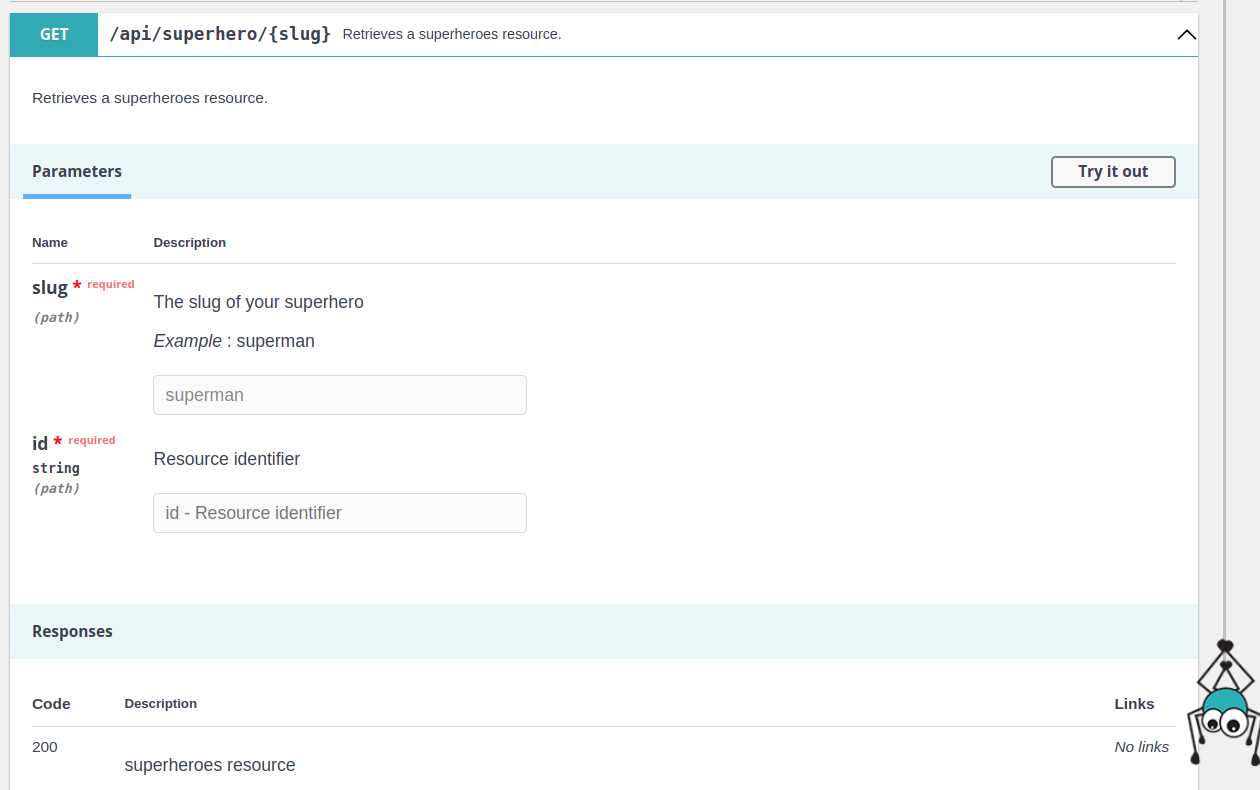Click the header summary 'Retrieves a superheroes resource.'
Viewport: 1260px width, 790px height.
[x=452, y=34]
